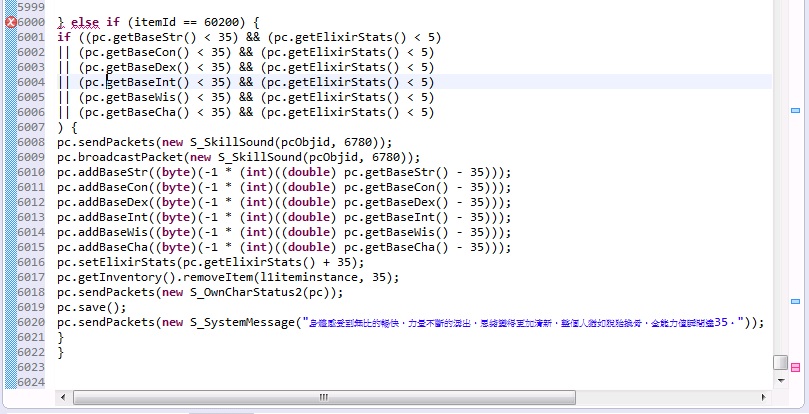
Task: Click 'pc.addBaseStr' on line 6010
Action: (102, 172)
